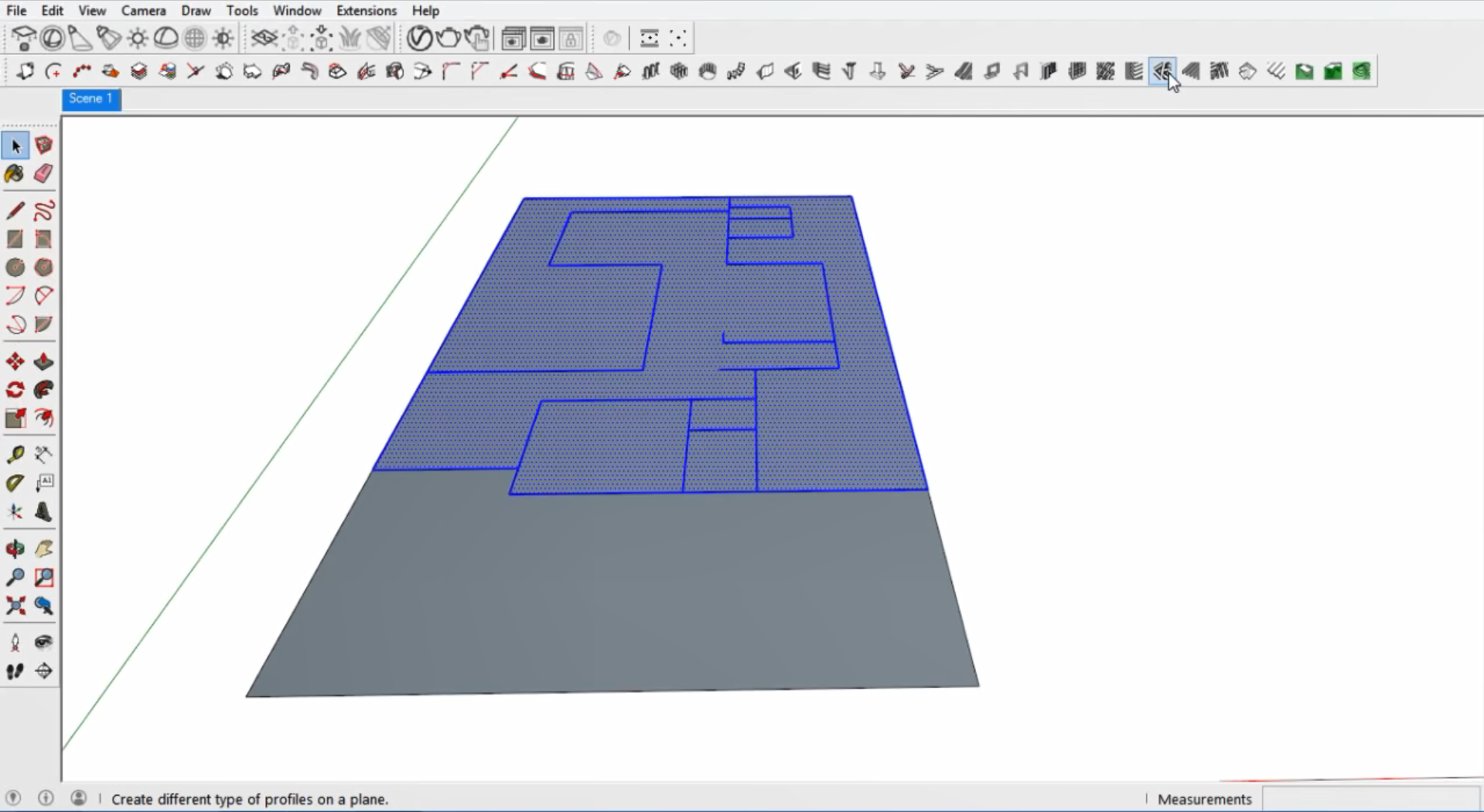1484x812 pixels.
Task: Open the Draw menu
Action: 196,10
